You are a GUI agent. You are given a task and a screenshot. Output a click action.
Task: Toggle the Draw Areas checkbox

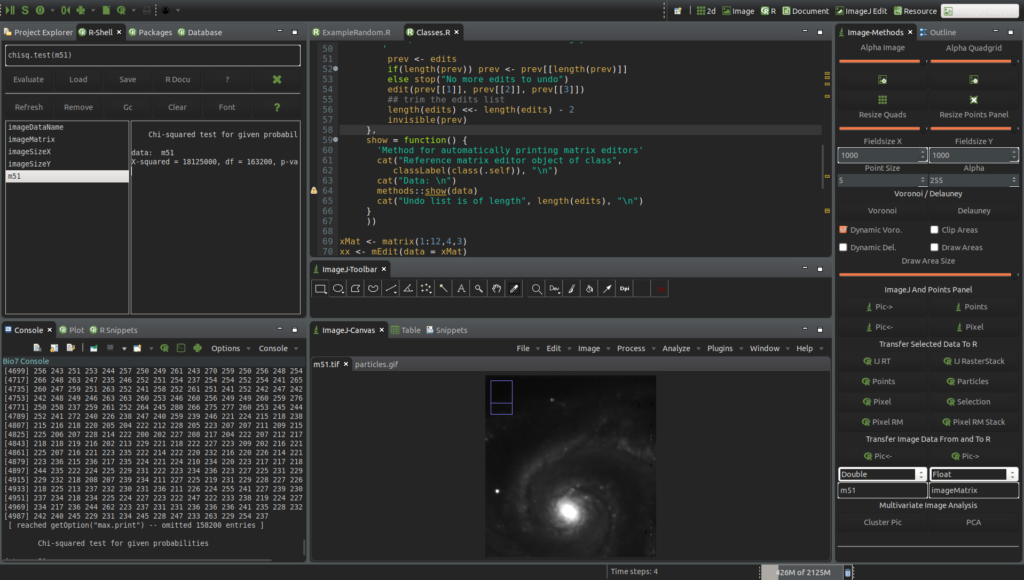coord(932,247)
